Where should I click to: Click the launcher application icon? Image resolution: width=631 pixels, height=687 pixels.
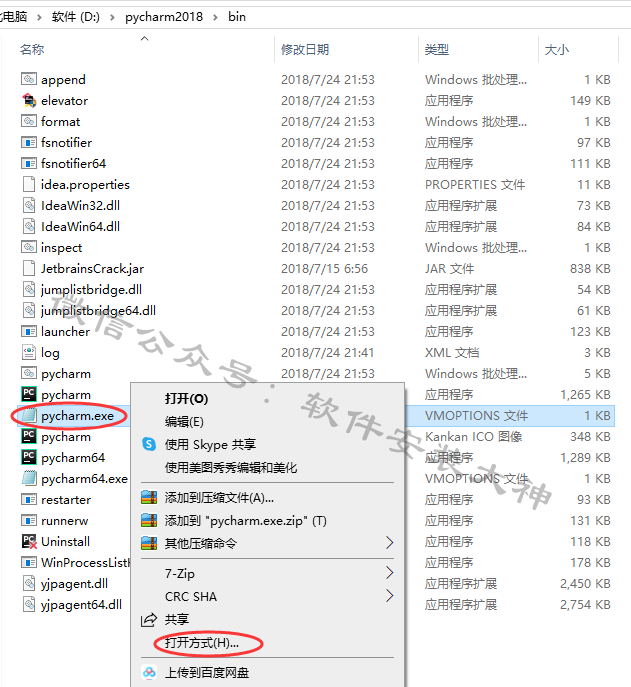coord(29,332)
